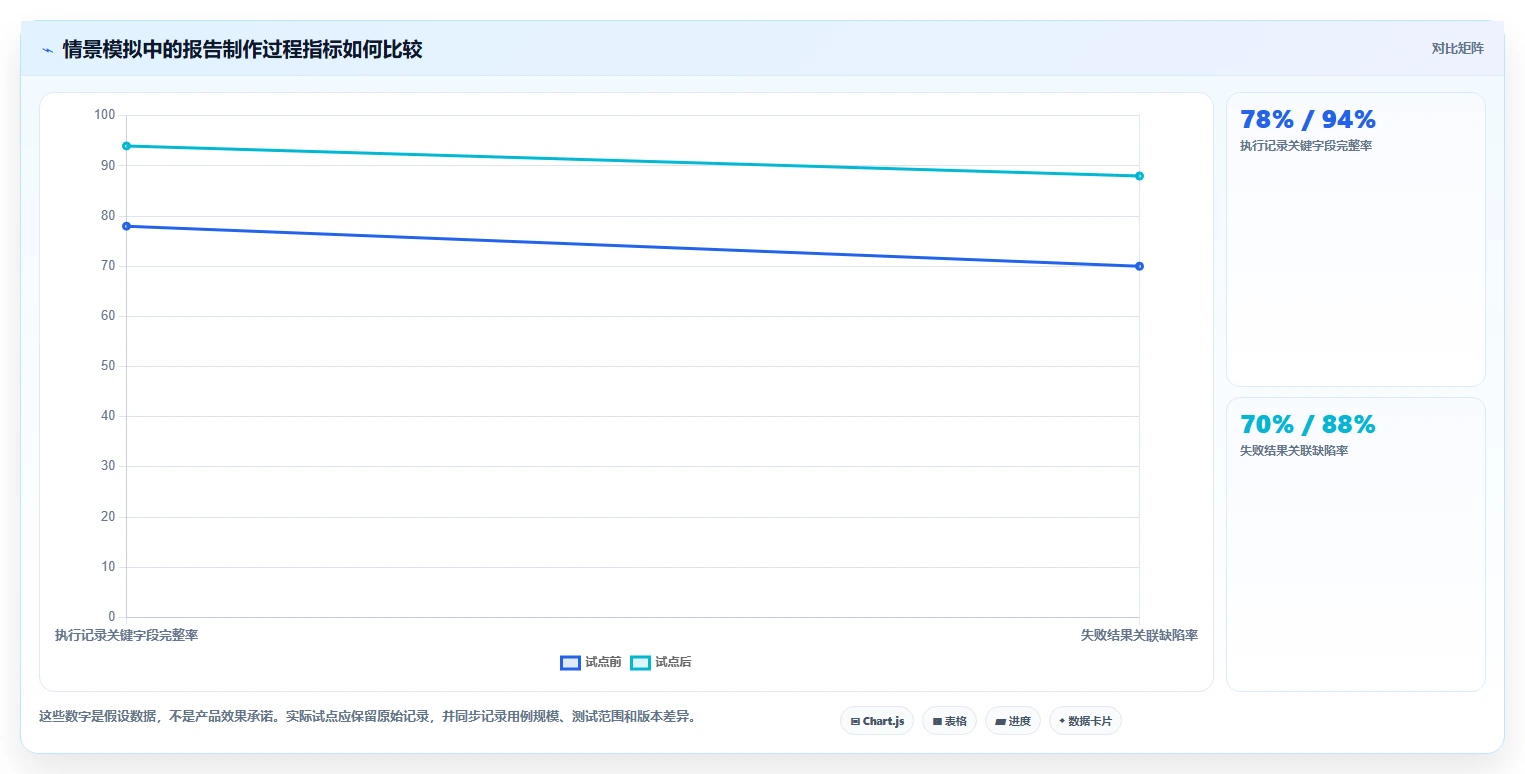Select the 进度 chip
This screenshot has height=774, width=1525.
1013,721
